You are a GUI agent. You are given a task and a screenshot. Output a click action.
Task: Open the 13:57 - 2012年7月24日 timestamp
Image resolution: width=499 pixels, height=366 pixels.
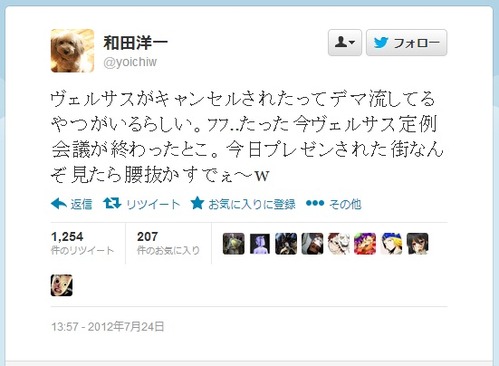click(x=108, y=327)
